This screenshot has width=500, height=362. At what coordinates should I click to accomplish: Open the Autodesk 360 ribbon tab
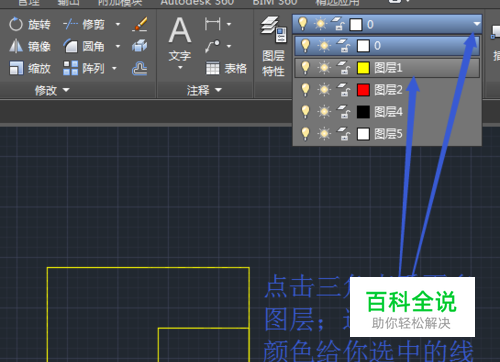(197, 3)
